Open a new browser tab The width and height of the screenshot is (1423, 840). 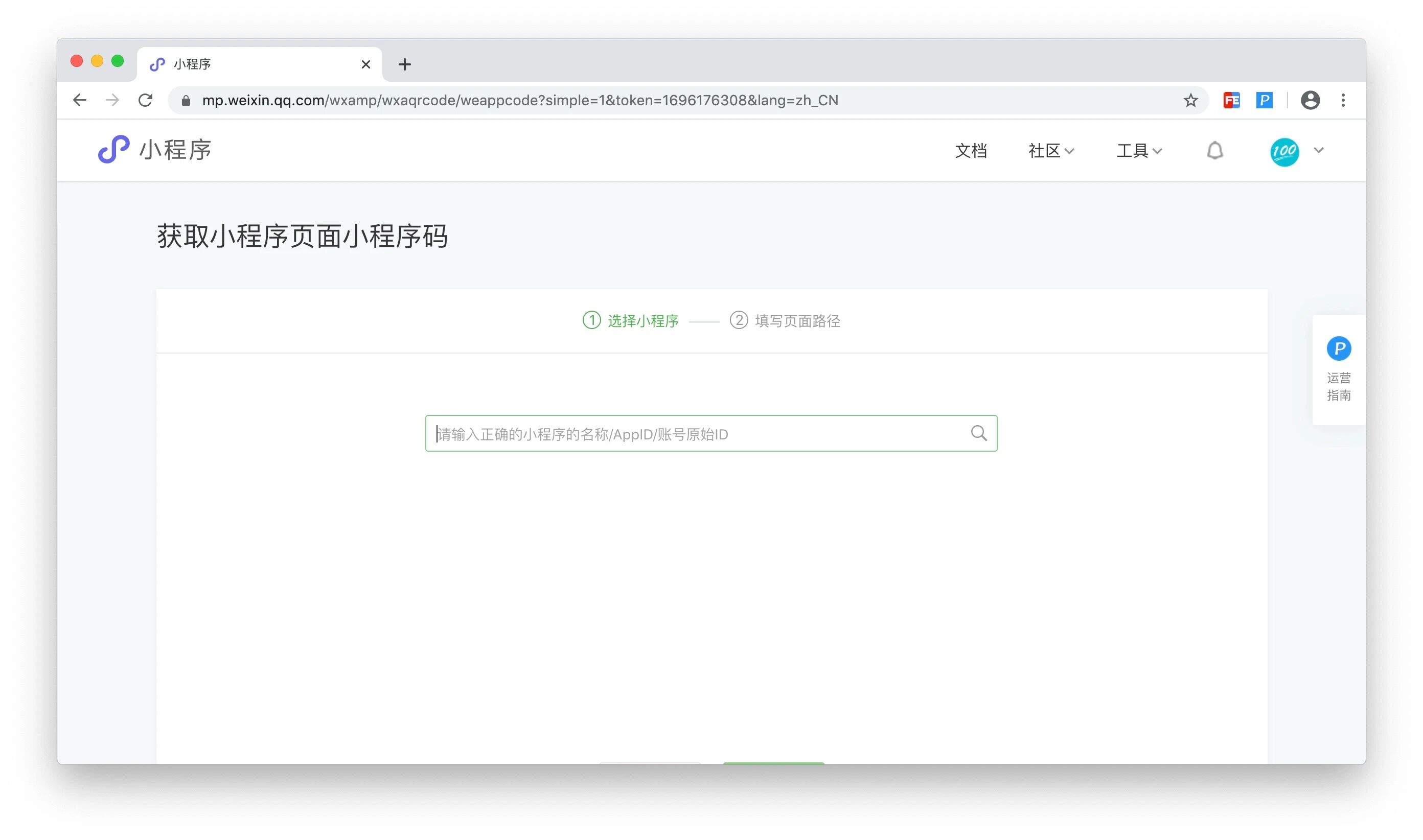pos(404,64)
